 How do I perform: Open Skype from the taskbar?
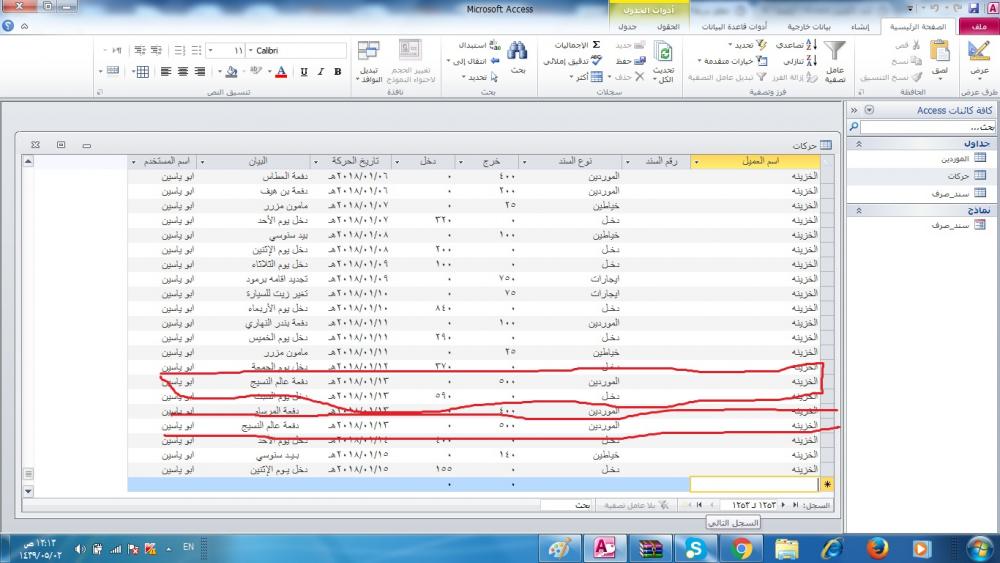tap(694, 548)
